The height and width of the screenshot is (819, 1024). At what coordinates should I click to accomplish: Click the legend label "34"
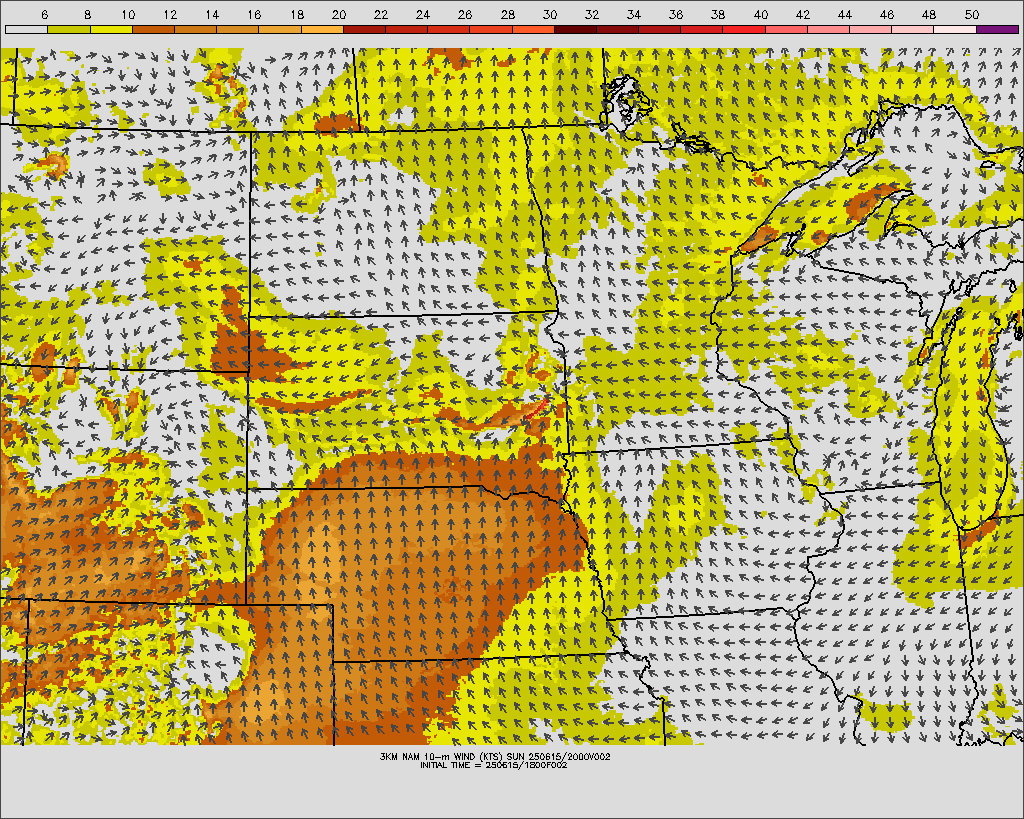[x=634, y=14]
